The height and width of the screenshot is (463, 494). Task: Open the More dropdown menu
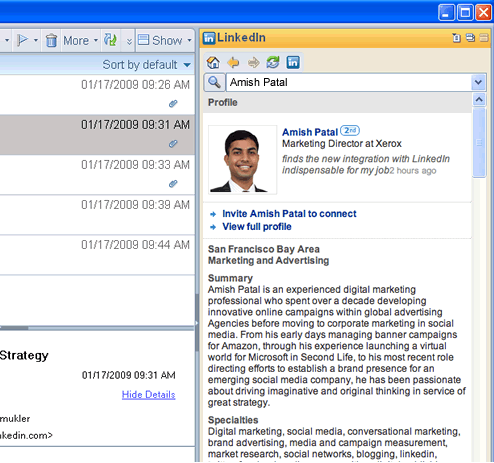click(x=81, y=40)
